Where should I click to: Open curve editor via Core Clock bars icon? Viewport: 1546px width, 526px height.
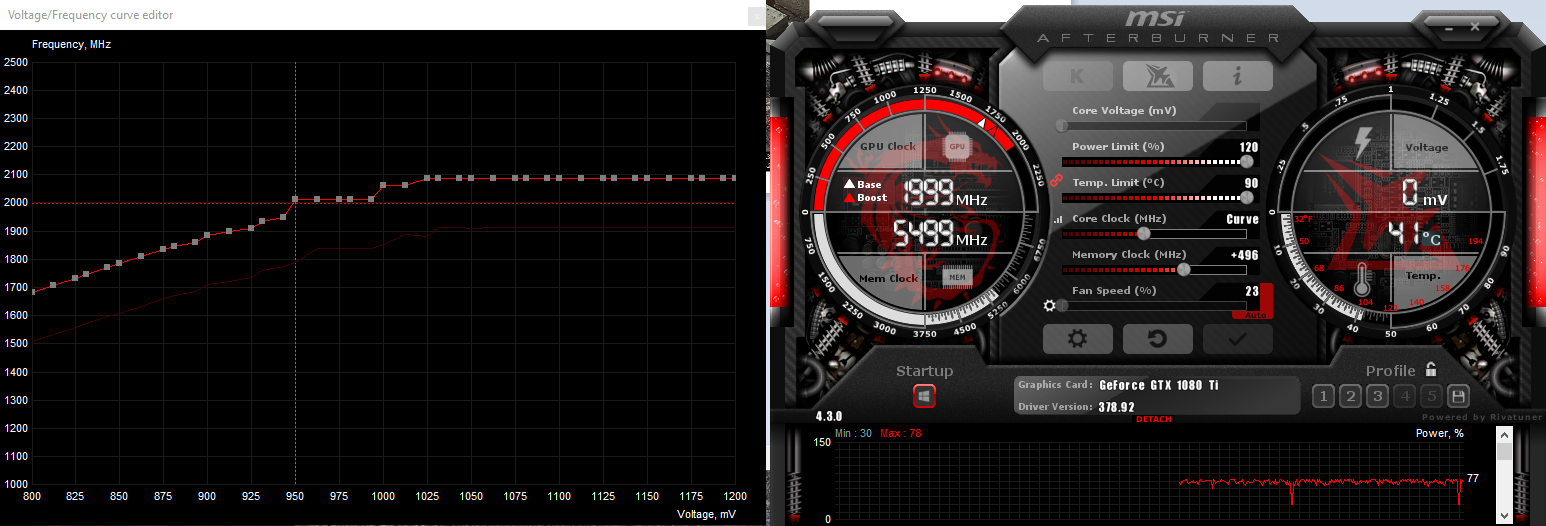point(1058,219)
